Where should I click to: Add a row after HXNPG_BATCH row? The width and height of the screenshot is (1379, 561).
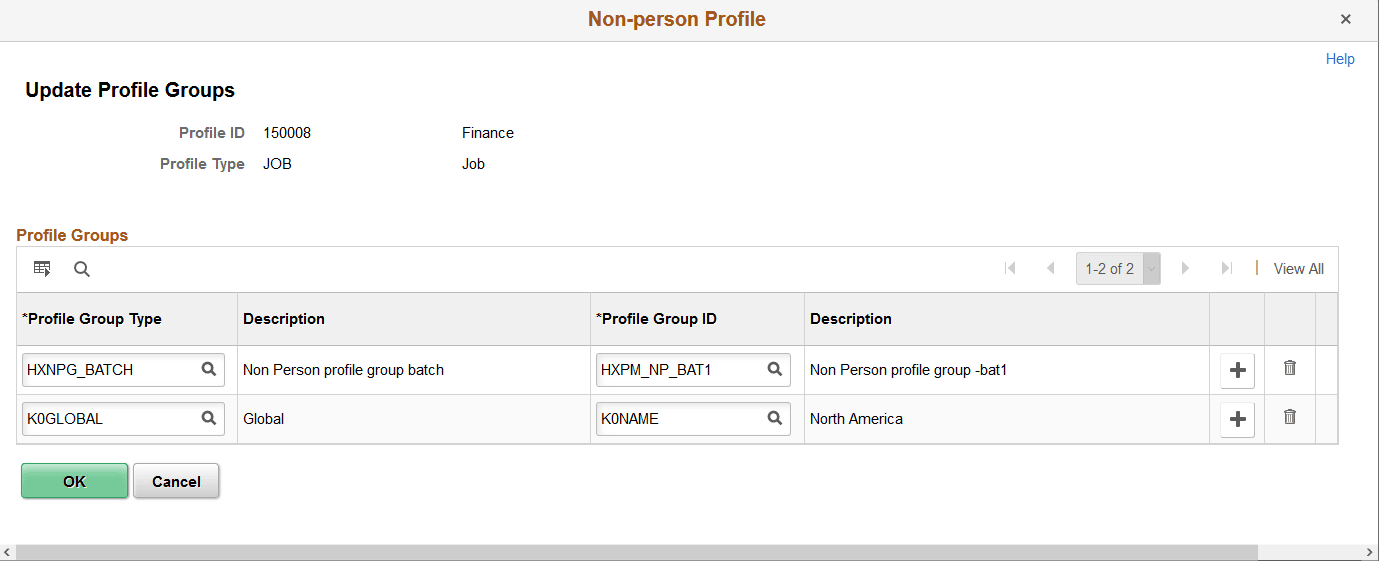pos(1238,370)
